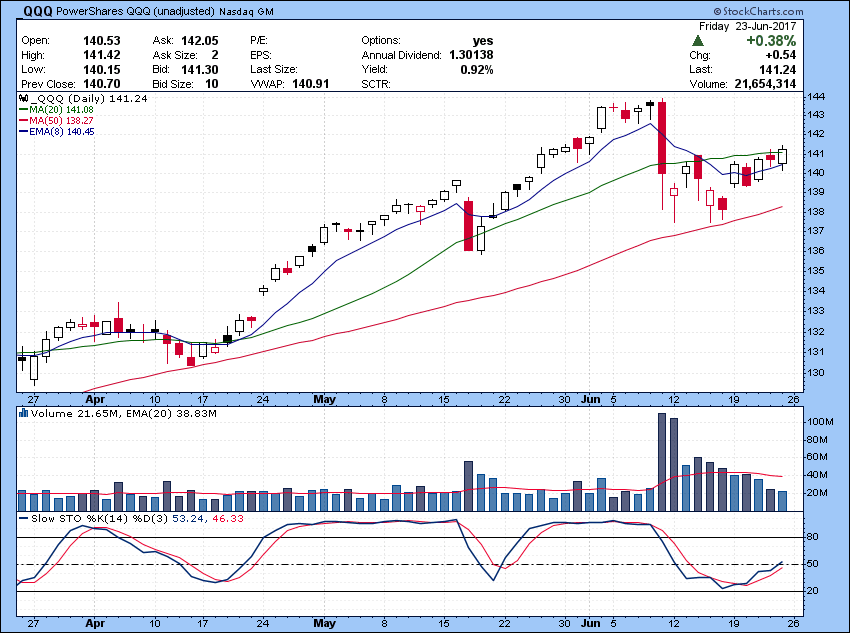Image resolution: width=850 pixels, height=633 pixels.
Task: Click the Low value 140.15
Action: 101,69
